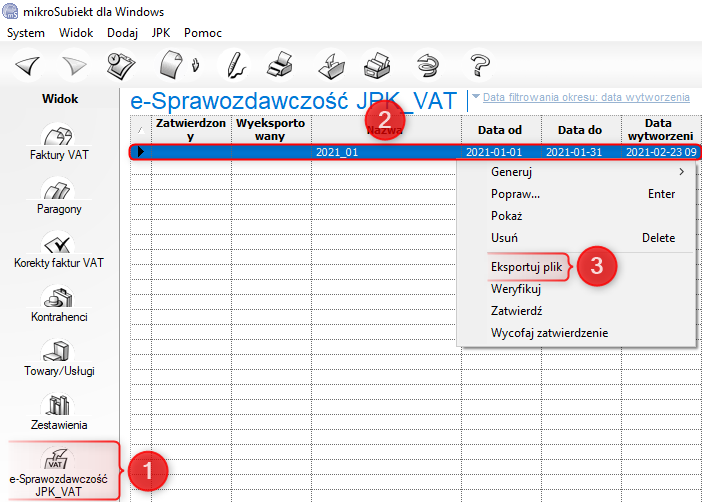702x502 pixels.
Task: Click the fax printer toolbar icon
Action: point(377,66)
